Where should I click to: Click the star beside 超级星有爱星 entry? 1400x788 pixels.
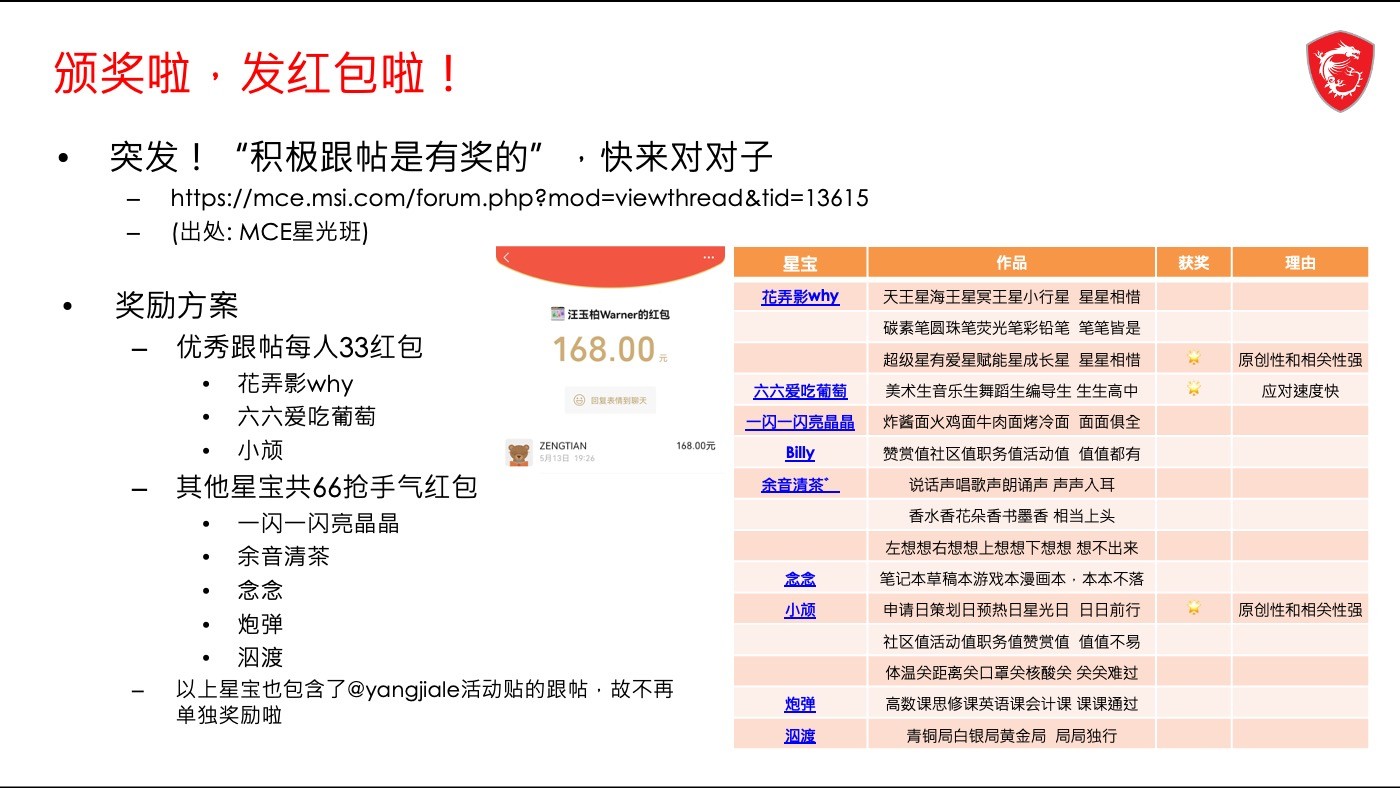click(1193, 359)
